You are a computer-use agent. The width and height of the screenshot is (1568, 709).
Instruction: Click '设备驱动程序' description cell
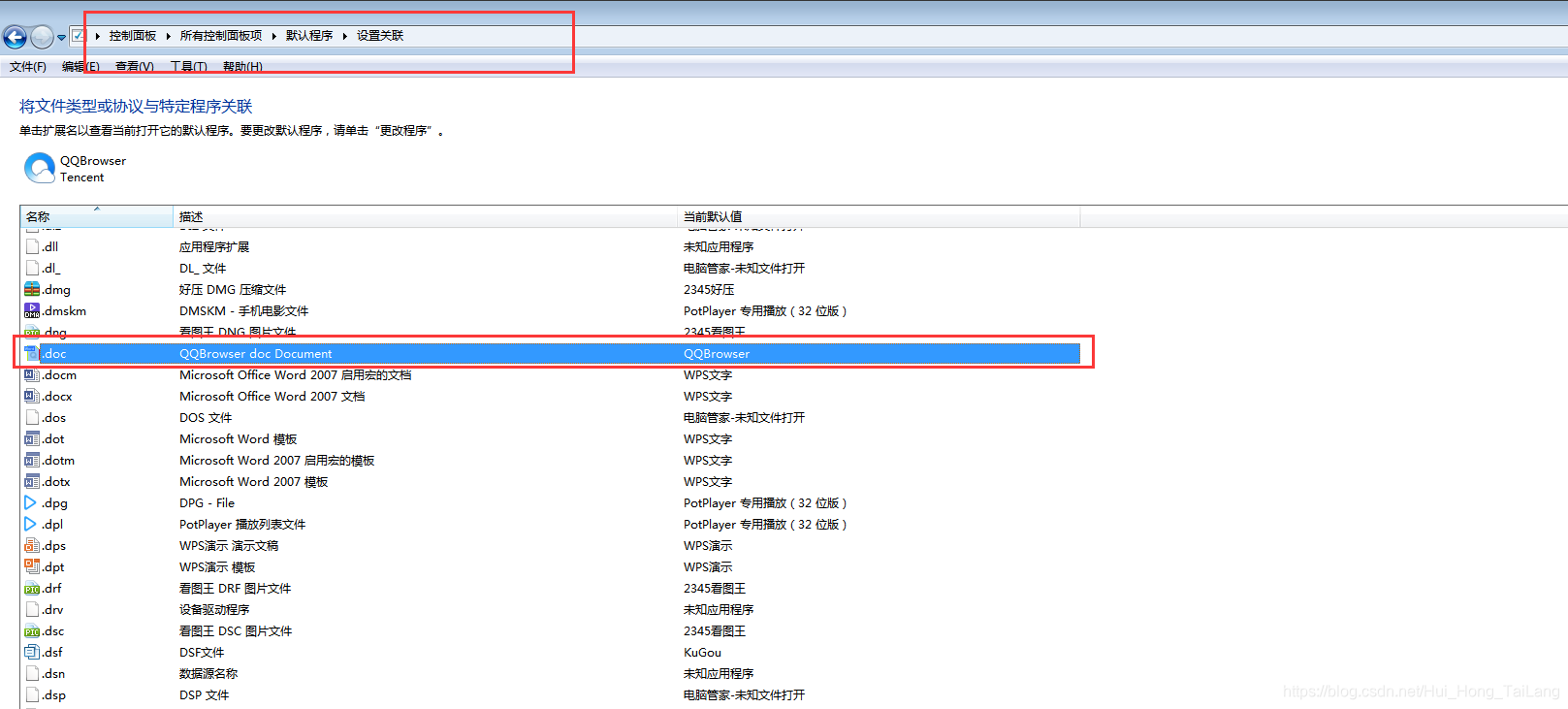coord(214,610)
